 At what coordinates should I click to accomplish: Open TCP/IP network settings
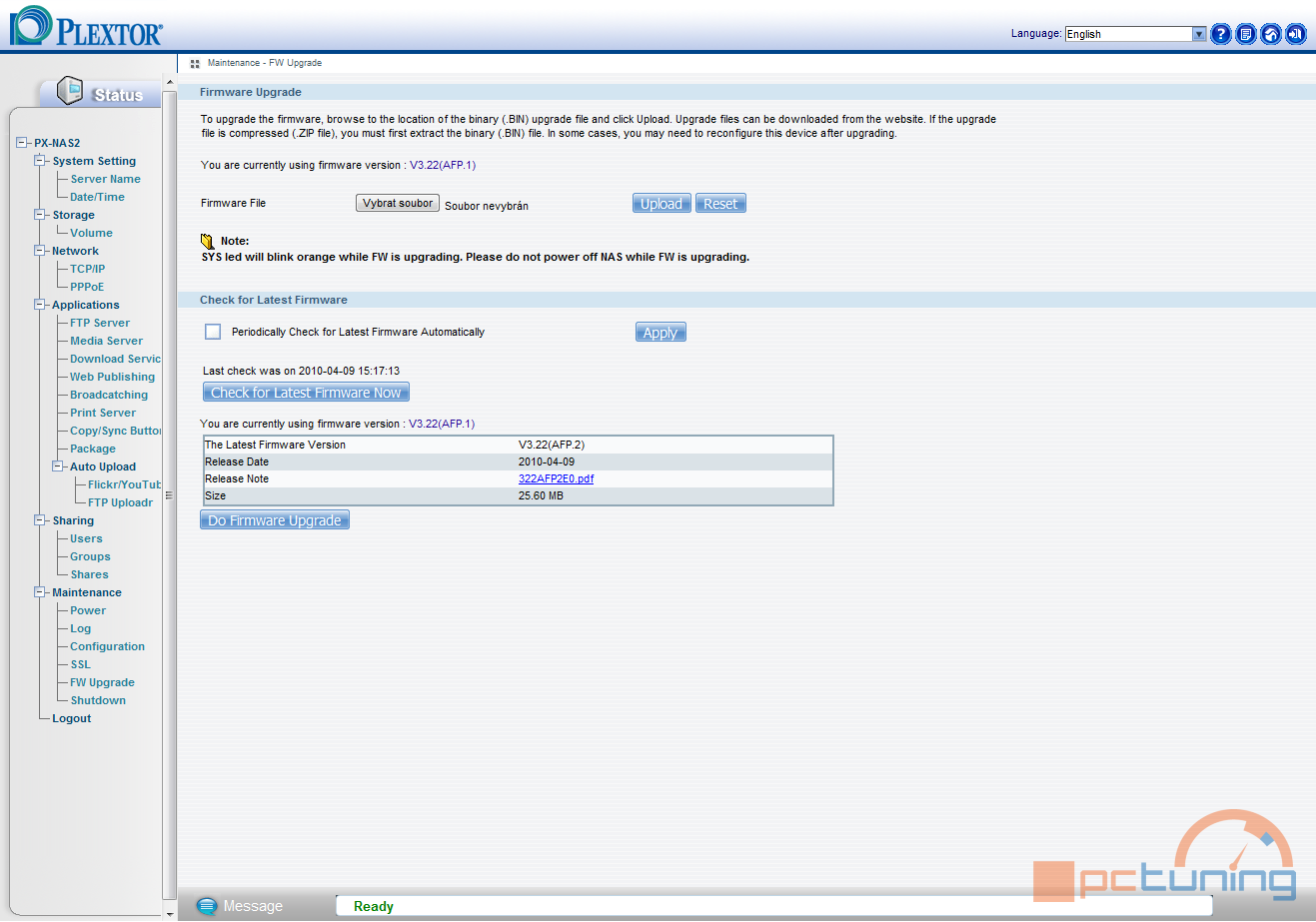pyautogui.click(x=87, y=269)
